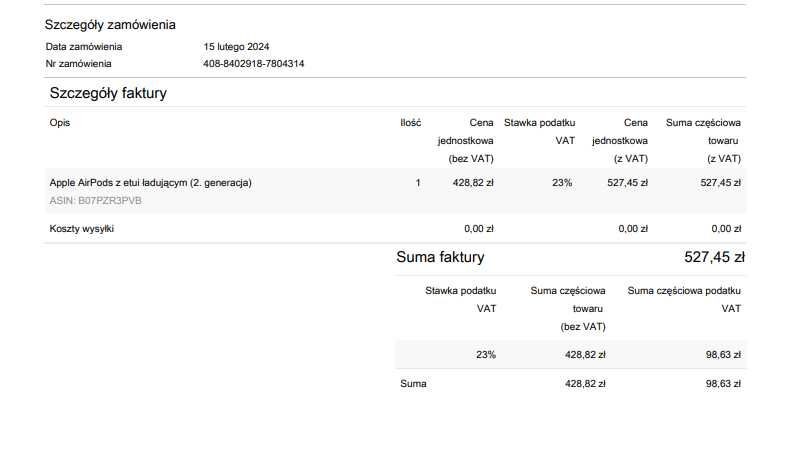Click the "Nr zamówienia" label
This screenshot has height=461, width=790.
[79, 64]
